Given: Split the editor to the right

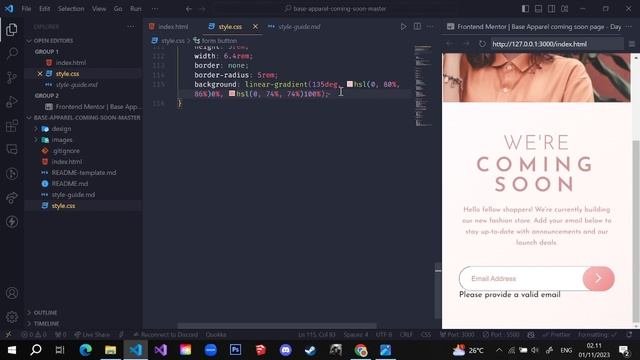Looking at the screenshot, I should coord(417,27).
